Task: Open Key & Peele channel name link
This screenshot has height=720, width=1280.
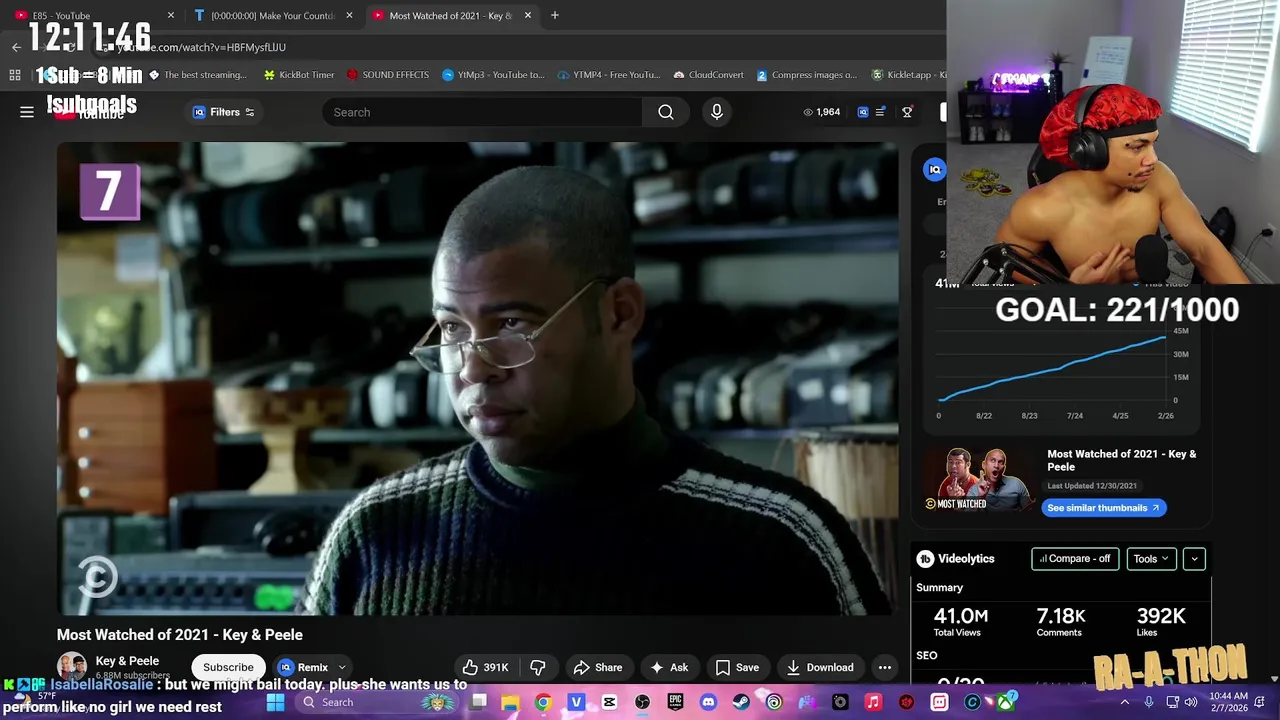Action: (127, 661)
